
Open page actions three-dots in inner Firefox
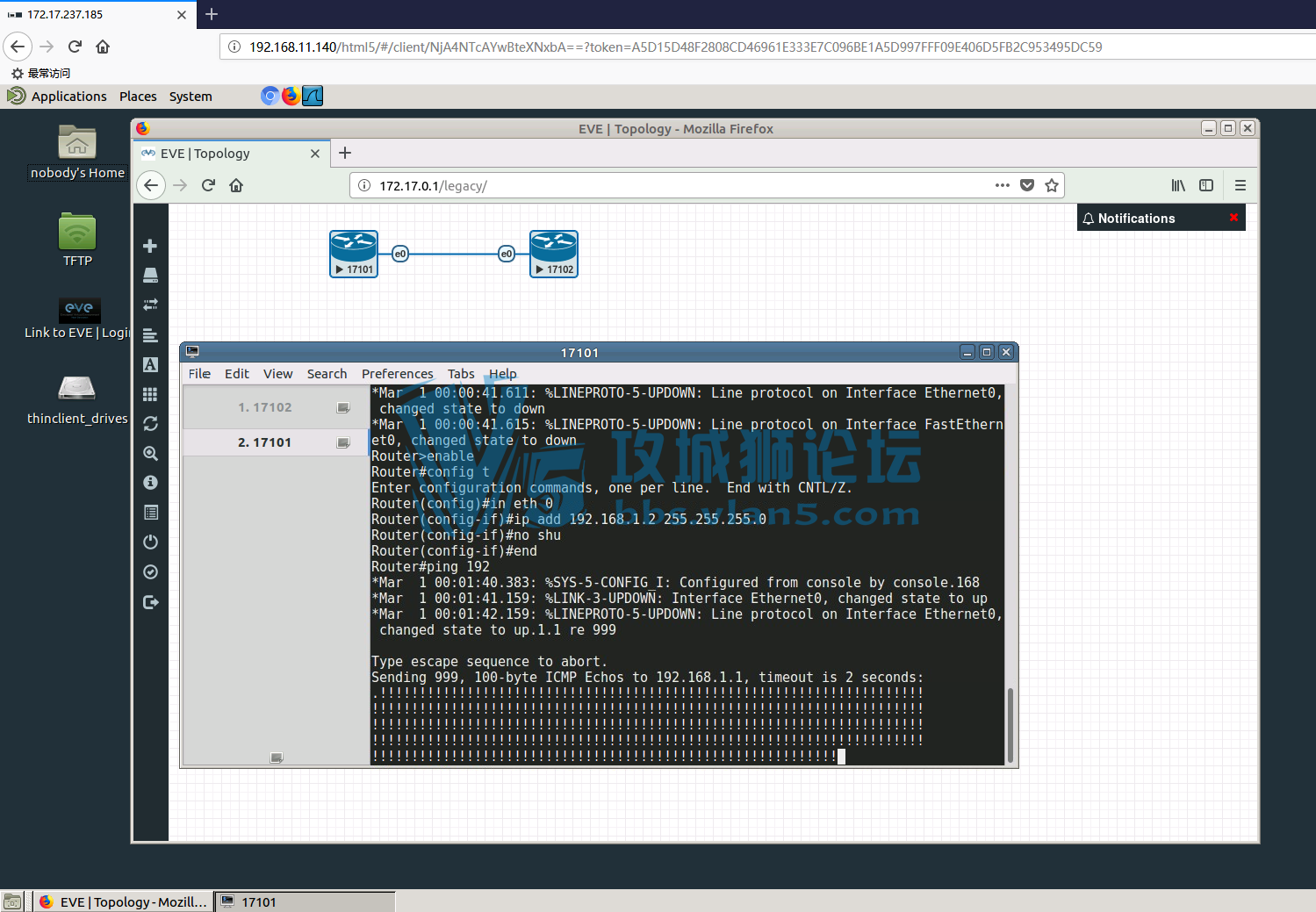pos(1003,185)
